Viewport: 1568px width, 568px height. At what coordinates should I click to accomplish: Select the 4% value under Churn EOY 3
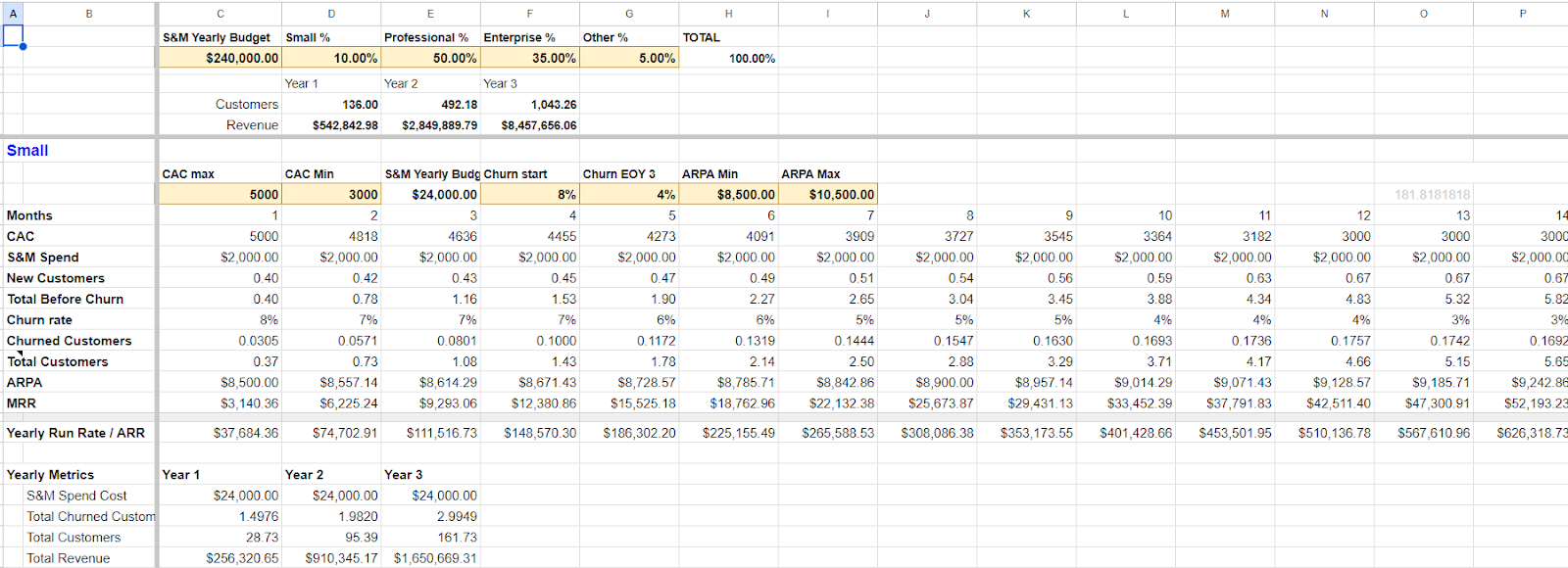coord(629,194)
